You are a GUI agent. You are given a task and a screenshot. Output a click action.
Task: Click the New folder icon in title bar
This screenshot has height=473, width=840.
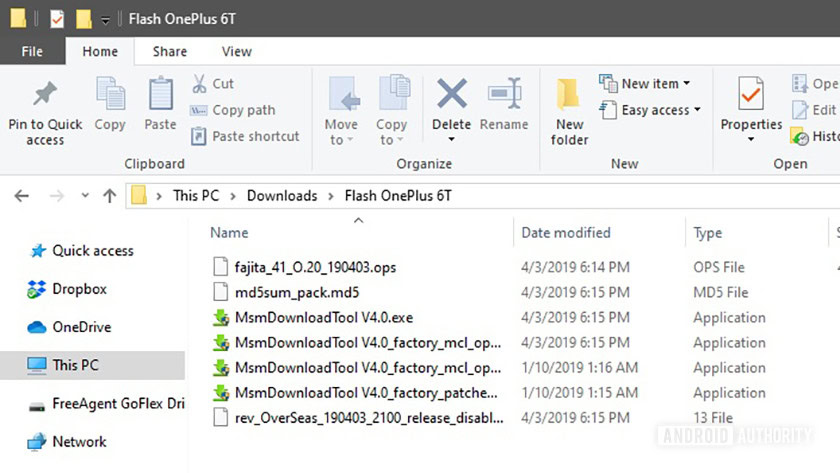tap(84, 19)
